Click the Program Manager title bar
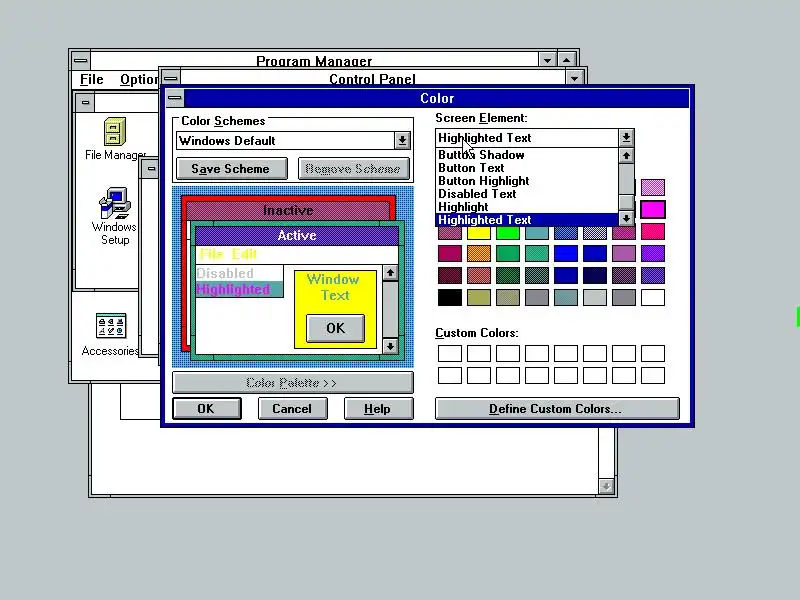 (x=314, y=61)
